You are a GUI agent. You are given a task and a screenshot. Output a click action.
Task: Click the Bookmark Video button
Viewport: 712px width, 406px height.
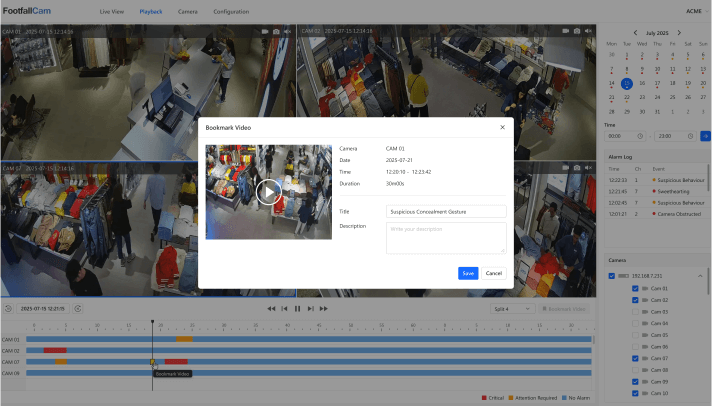(564, 309)
